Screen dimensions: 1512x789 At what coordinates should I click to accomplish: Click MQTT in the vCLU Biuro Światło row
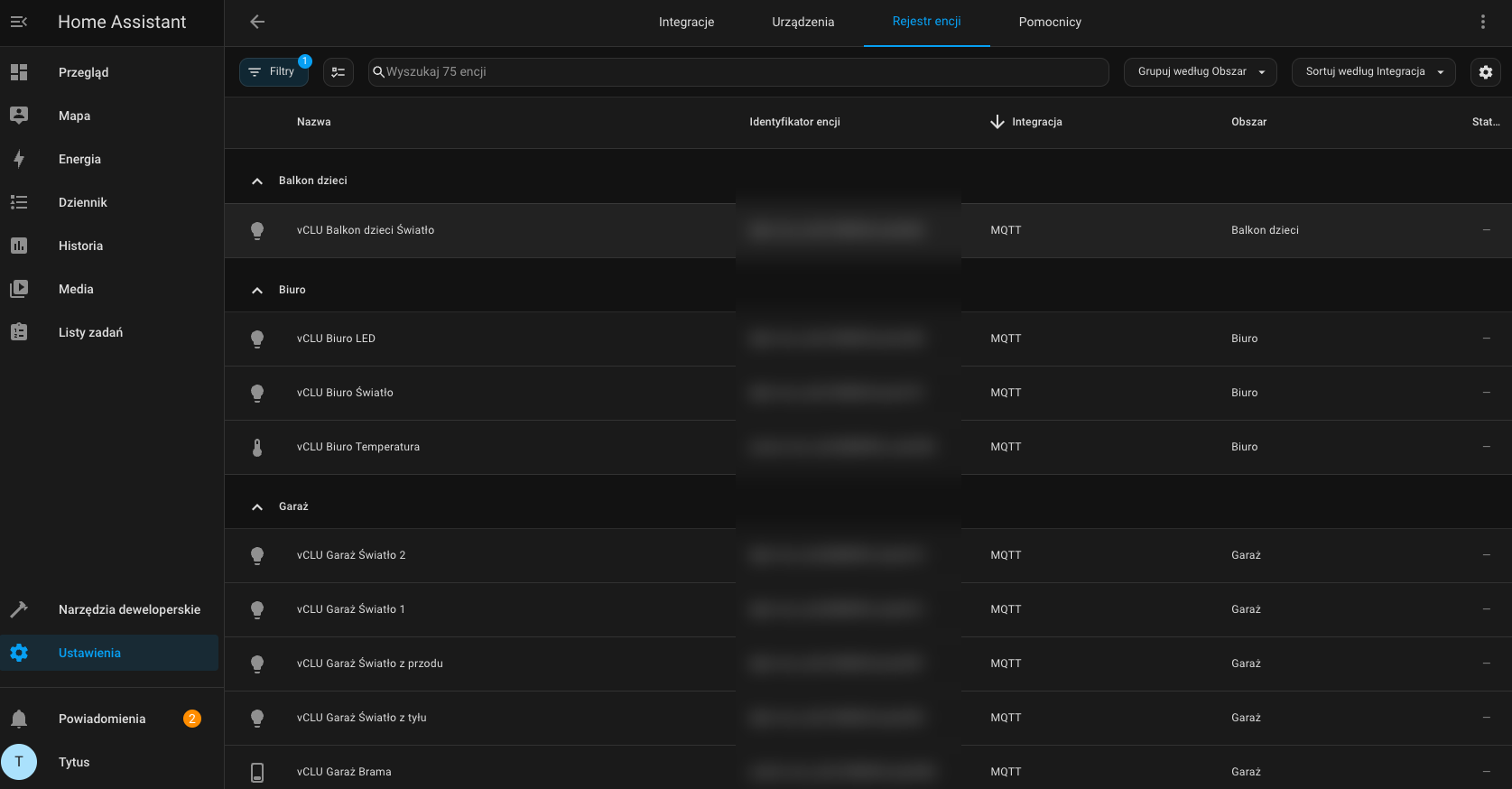coord(1006,393)
